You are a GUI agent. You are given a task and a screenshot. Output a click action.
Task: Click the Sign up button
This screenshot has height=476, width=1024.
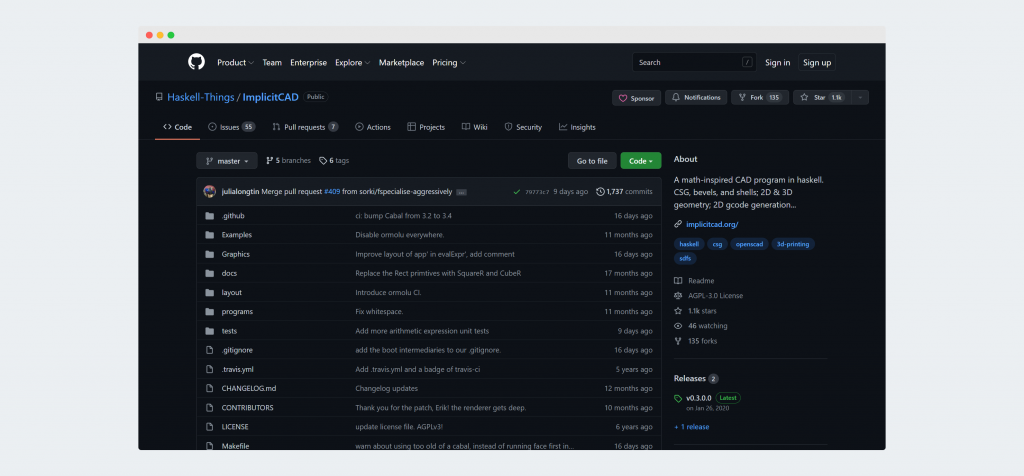(x=817, y=63)
